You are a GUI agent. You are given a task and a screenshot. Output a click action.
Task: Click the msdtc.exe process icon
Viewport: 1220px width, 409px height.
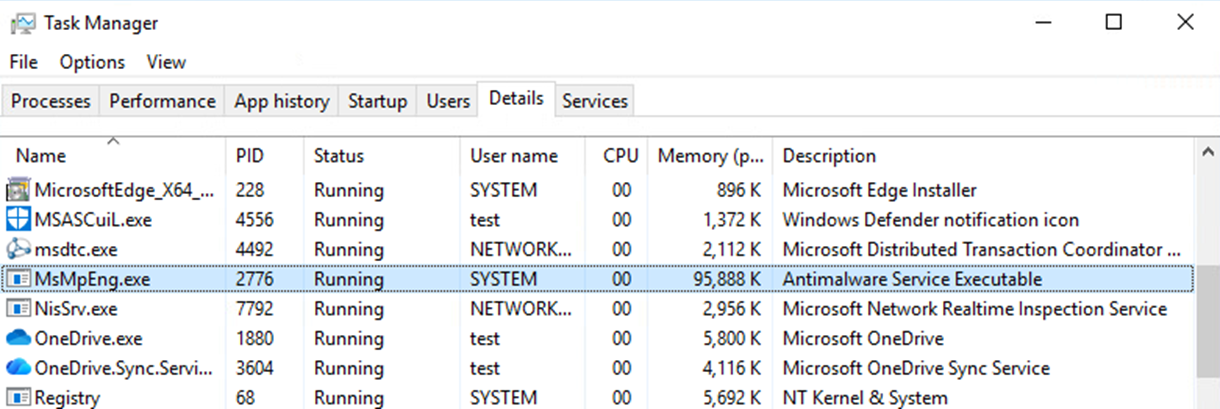pyautogui.click(x=18, y=250)
